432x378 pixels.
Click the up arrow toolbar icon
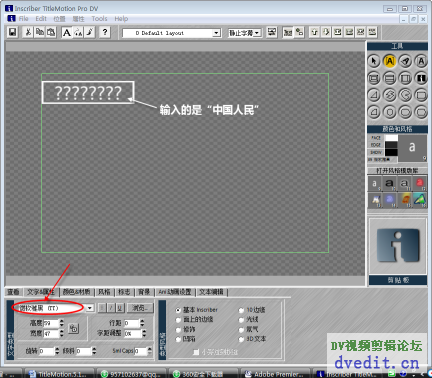314,32
